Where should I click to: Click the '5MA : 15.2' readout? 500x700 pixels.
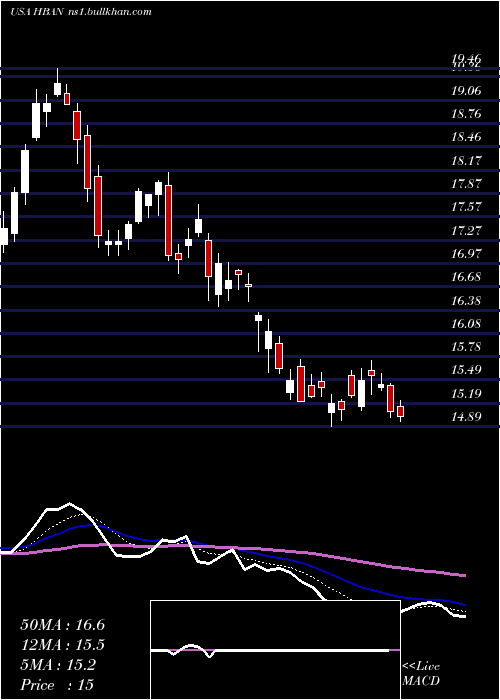click(58, 665)
